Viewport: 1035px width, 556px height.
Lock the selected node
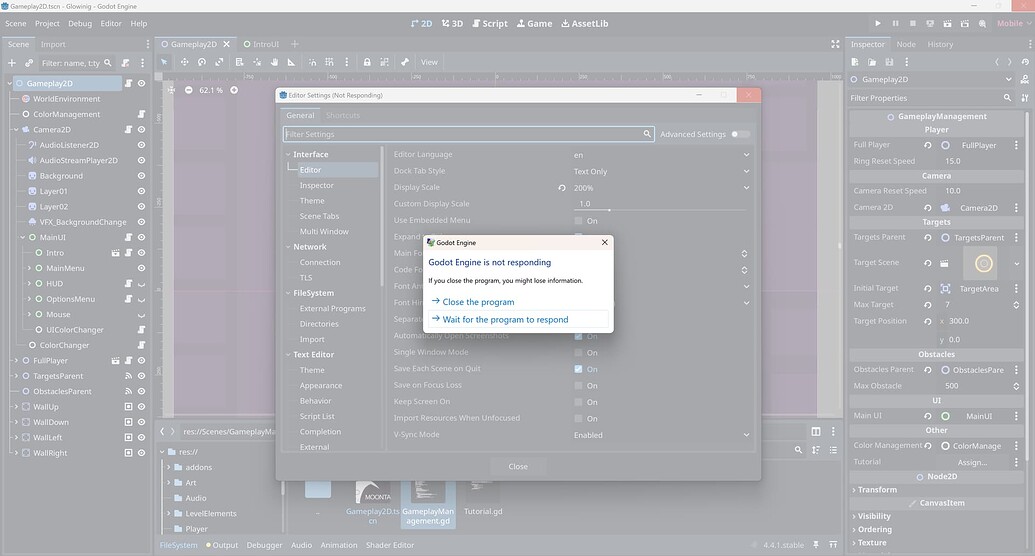(367, 62)
